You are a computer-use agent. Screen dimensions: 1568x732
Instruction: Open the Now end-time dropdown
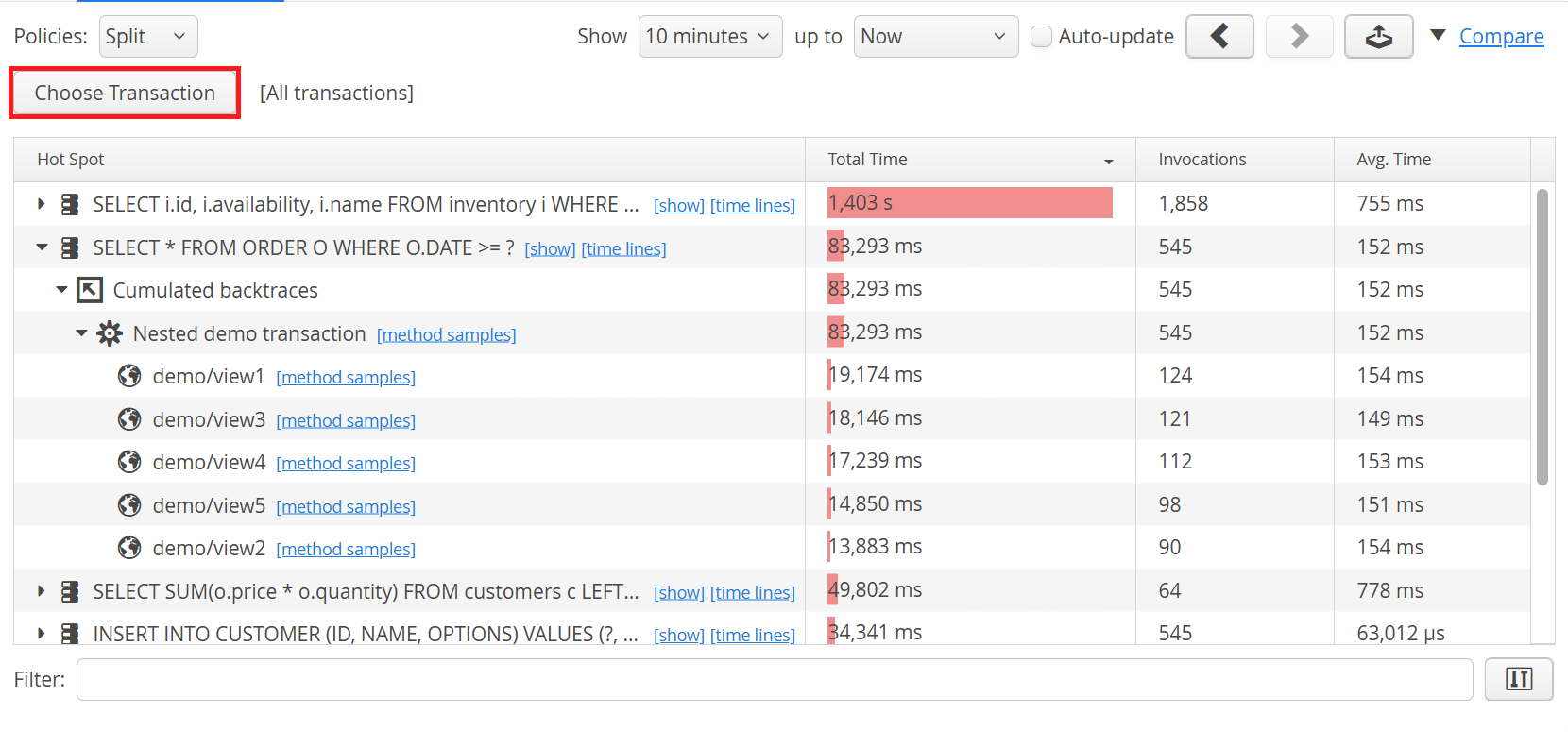[x=936, y=37]
